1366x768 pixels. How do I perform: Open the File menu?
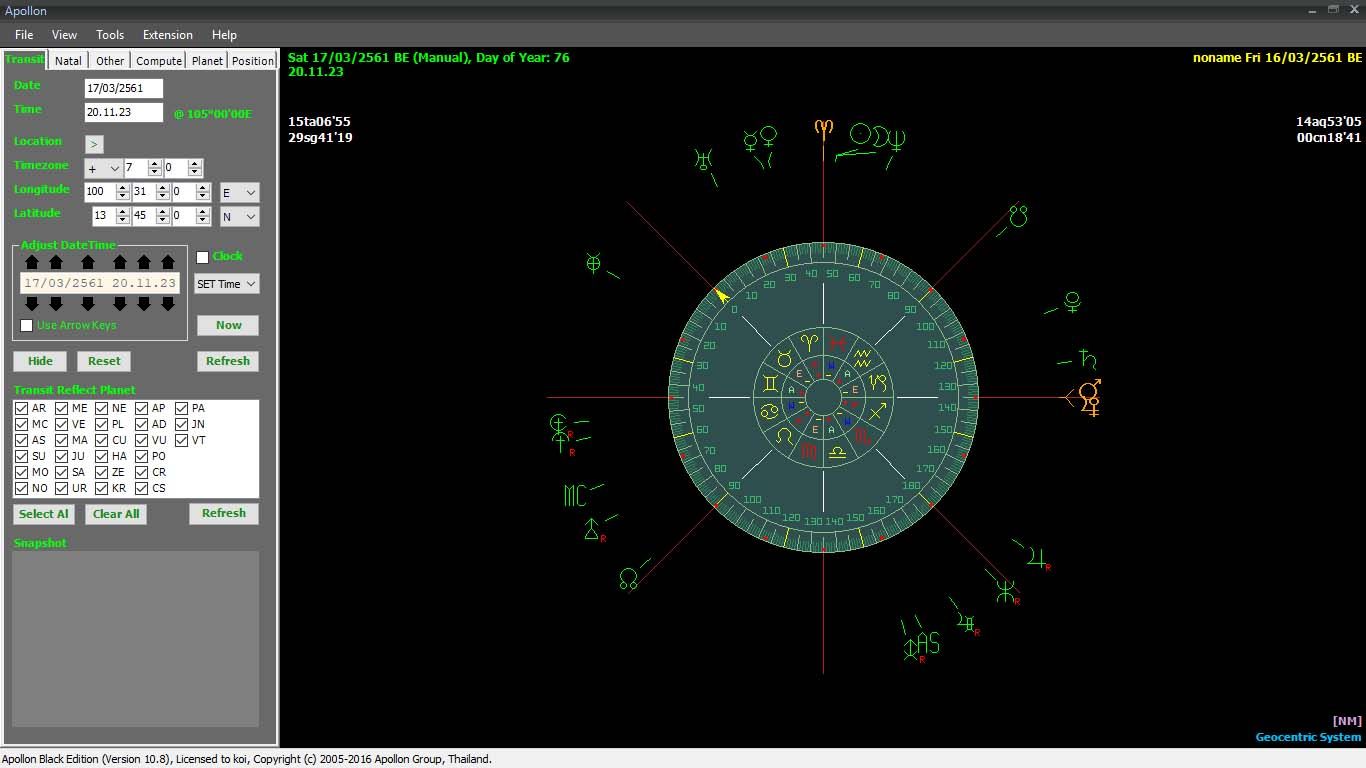pos(24,35)
